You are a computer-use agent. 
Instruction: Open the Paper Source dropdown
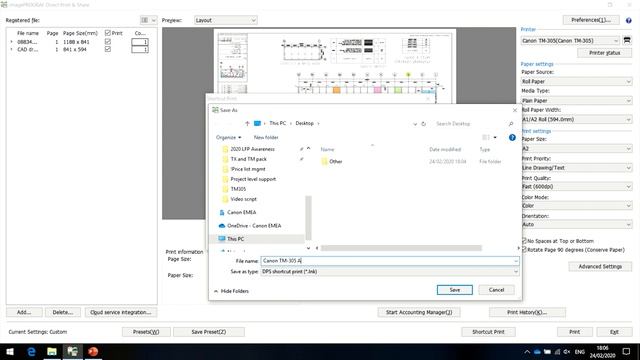(x=576, y=81)
